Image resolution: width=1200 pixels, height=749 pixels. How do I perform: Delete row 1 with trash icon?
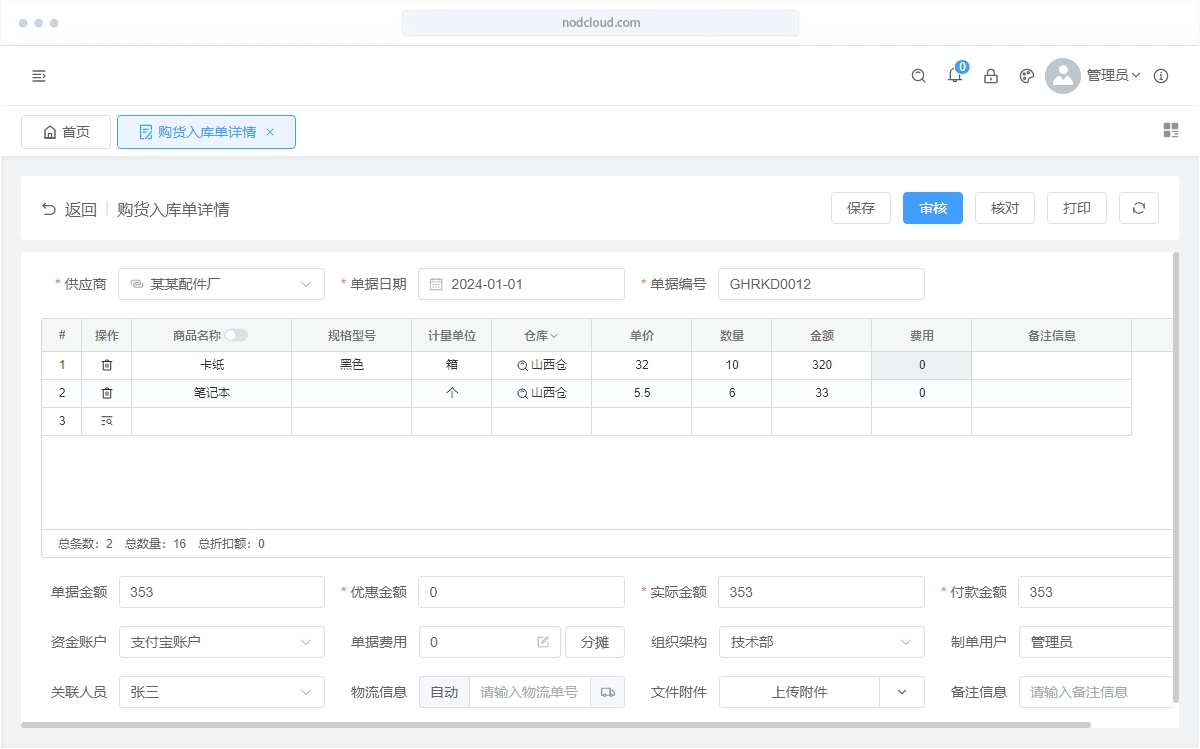coord(107,365)
